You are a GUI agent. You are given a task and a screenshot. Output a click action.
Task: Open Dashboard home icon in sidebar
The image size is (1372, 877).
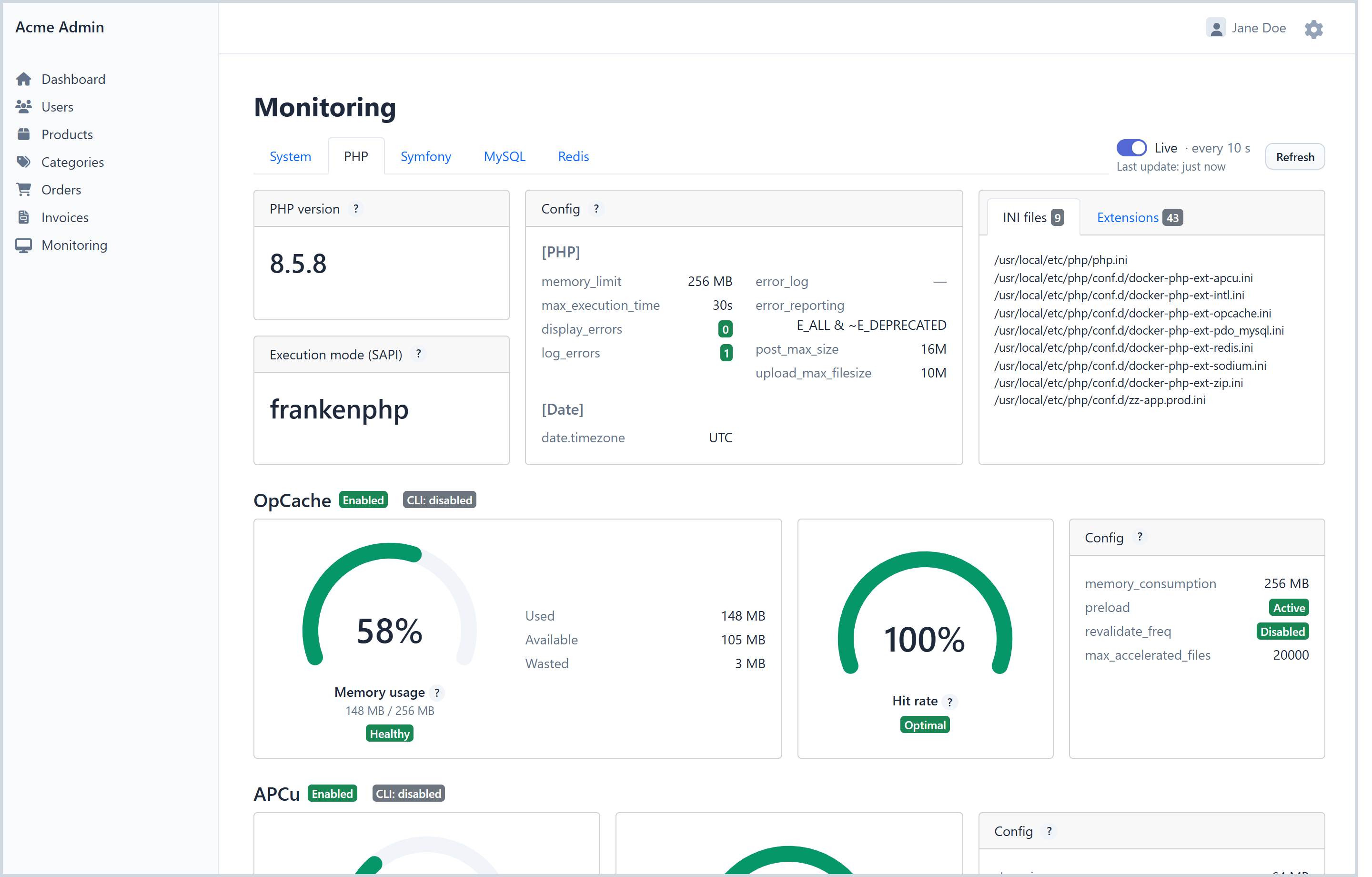click(23, 79)
